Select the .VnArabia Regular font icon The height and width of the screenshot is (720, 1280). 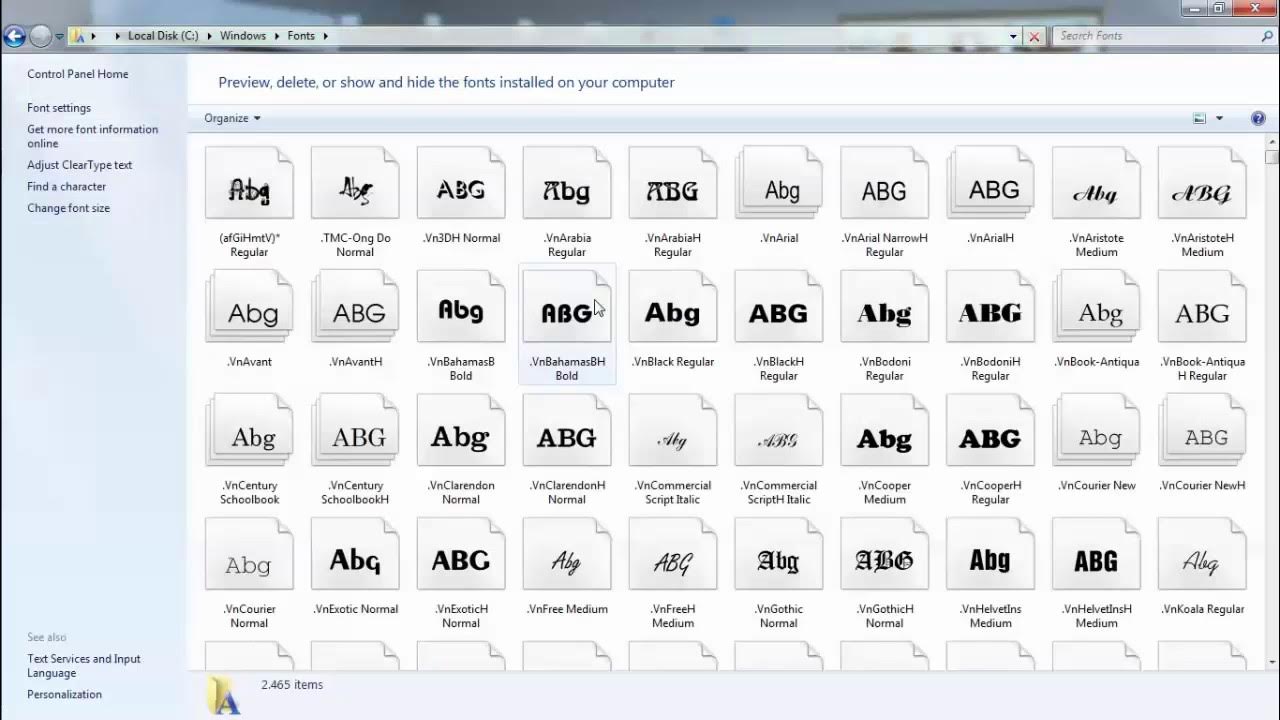tap(567, 183)
